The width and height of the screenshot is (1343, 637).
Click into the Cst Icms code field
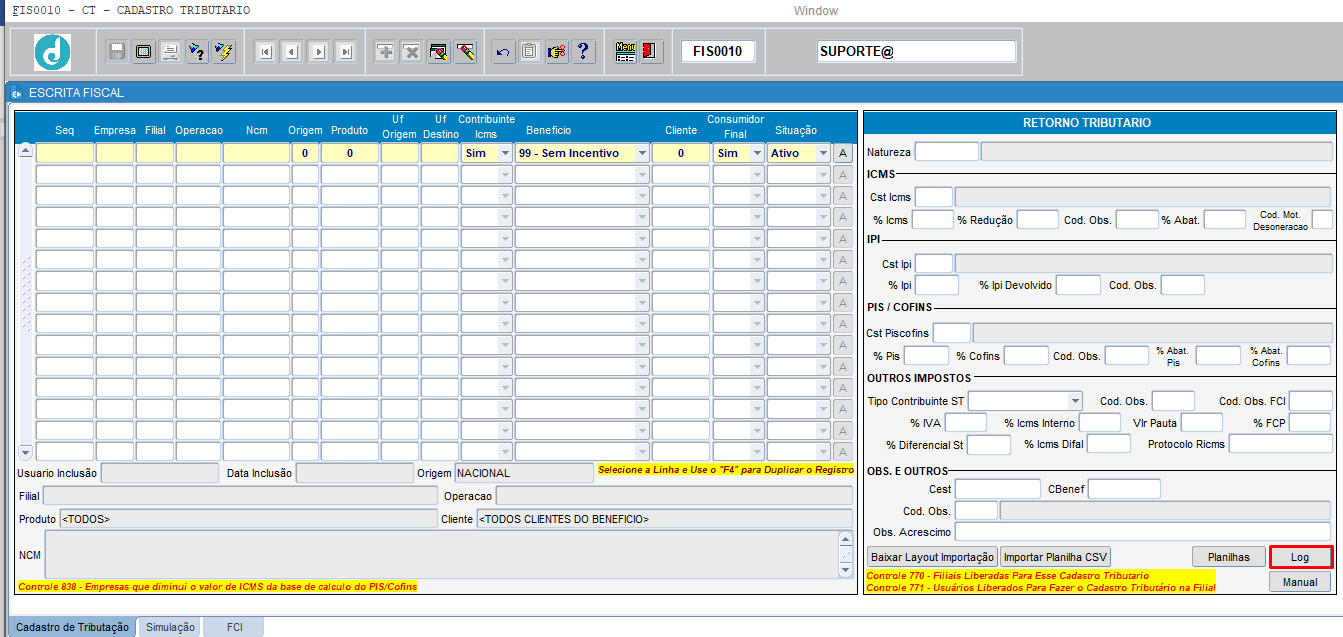[x=934, y=197]
